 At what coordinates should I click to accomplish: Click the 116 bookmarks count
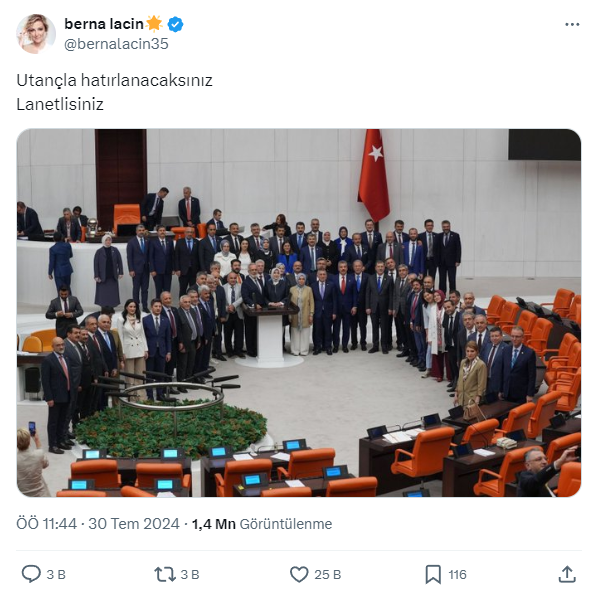(457, 575)
